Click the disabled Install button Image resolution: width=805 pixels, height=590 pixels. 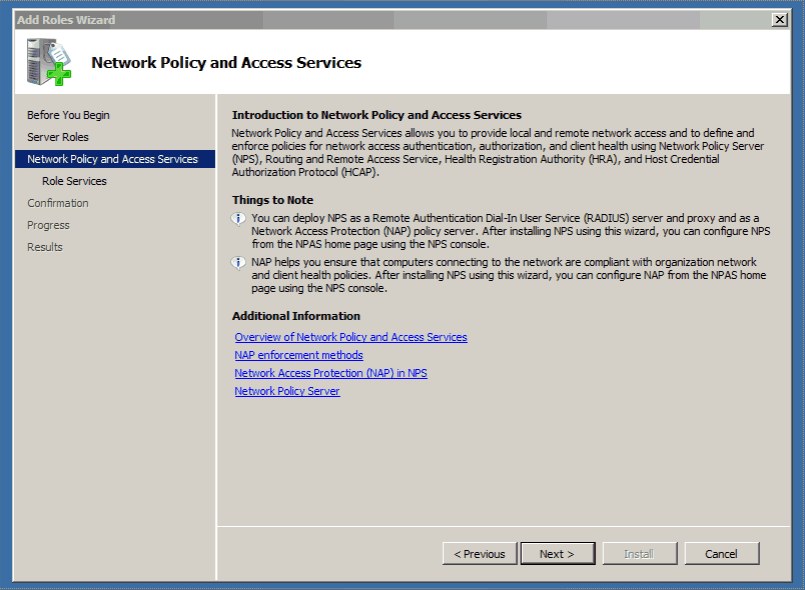tap(640, 554)
